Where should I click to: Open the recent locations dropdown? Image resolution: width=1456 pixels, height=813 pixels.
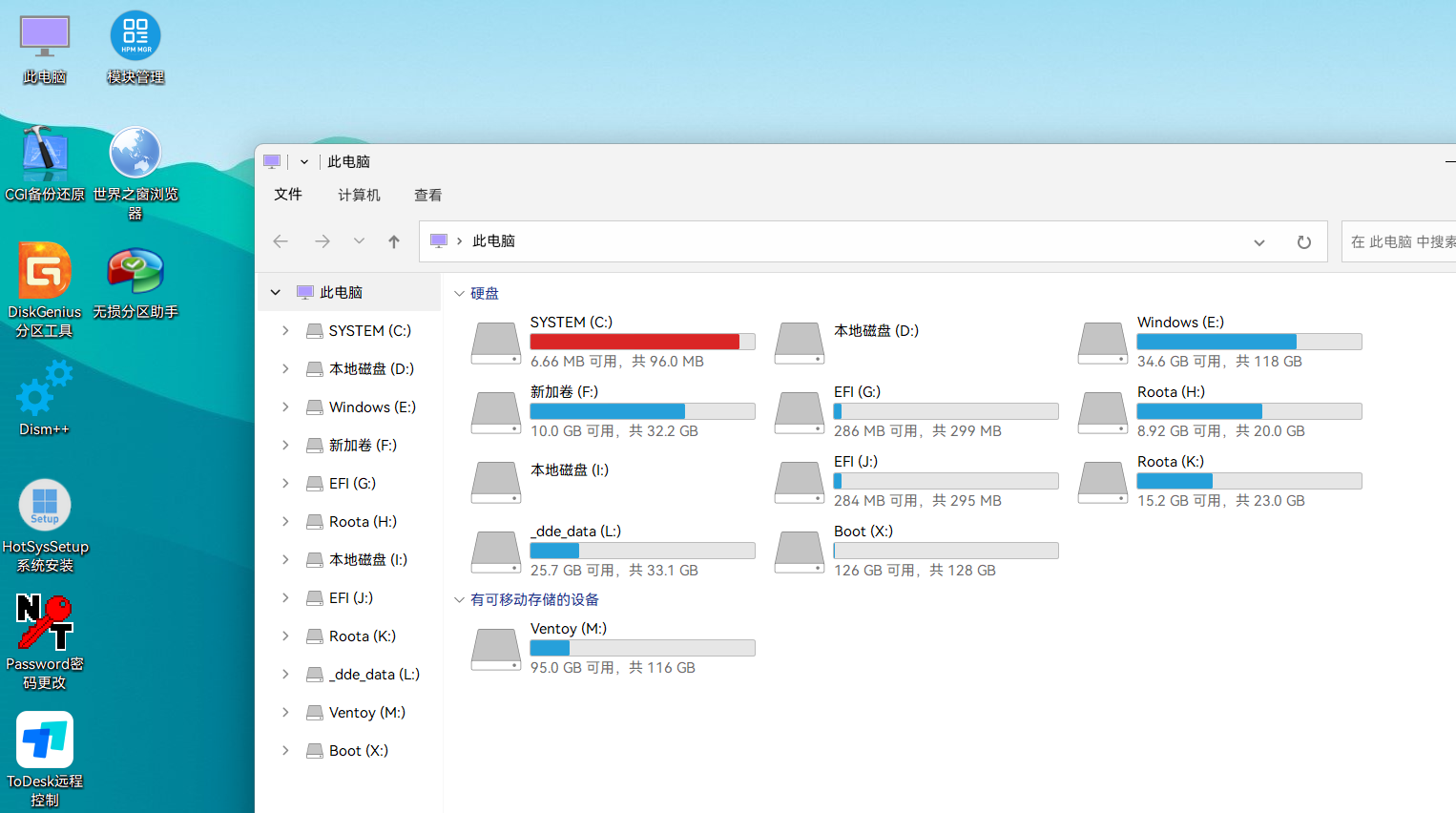359,241
